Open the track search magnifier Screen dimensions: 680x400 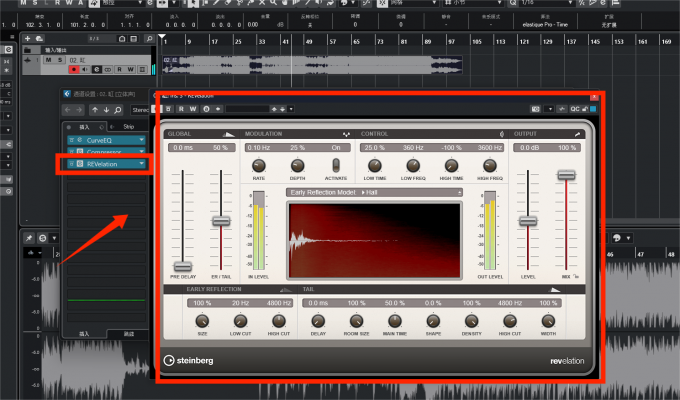[149, 39]
